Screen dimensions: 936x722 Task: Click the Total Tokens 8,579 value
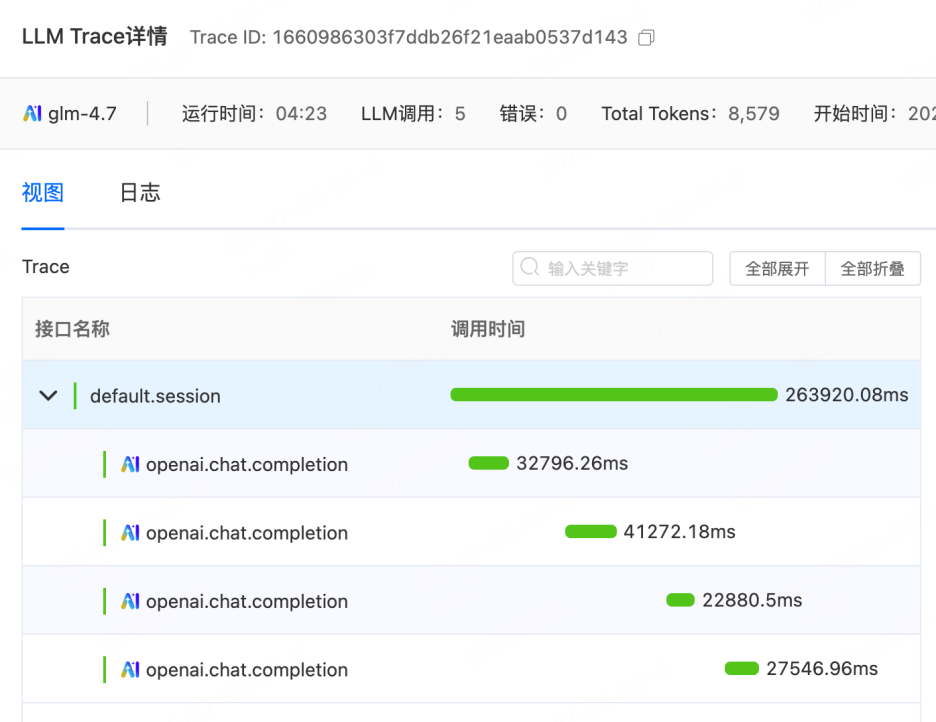(754, 113)
